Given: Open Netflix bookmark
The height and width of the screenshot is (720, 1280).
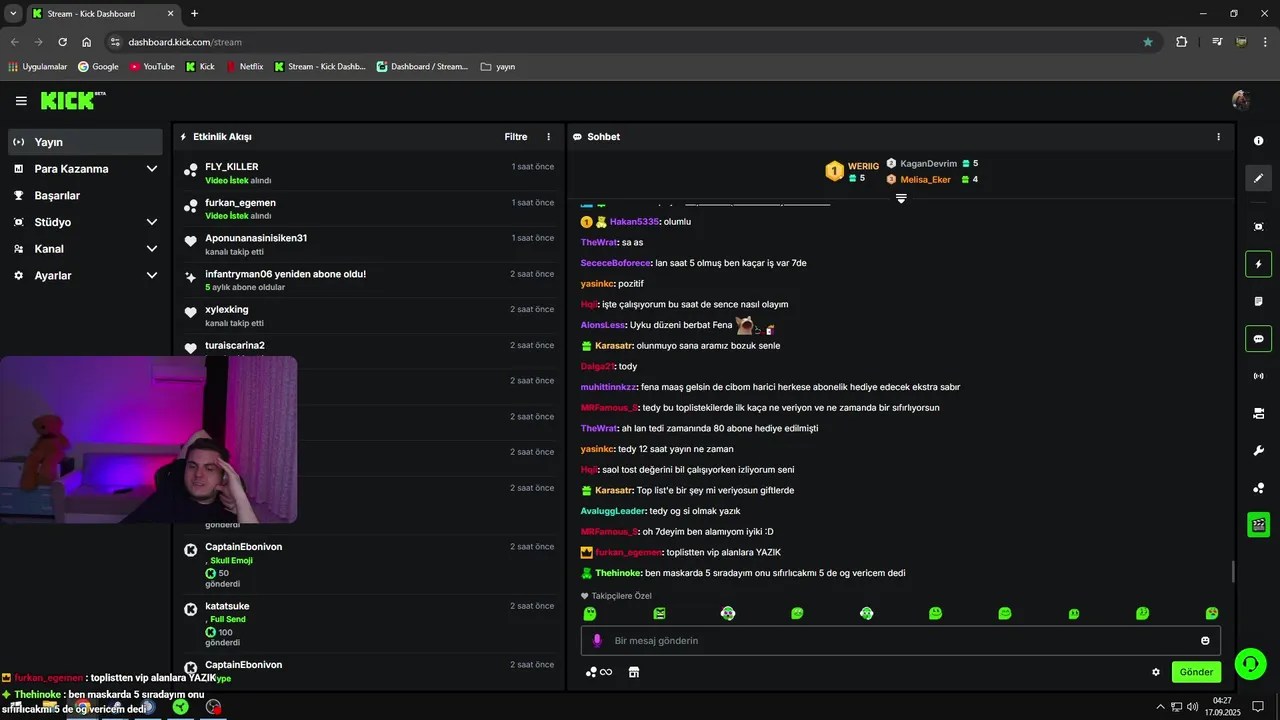Looking at the screenshot, I should pyautogui.click(x=245, y=67).
